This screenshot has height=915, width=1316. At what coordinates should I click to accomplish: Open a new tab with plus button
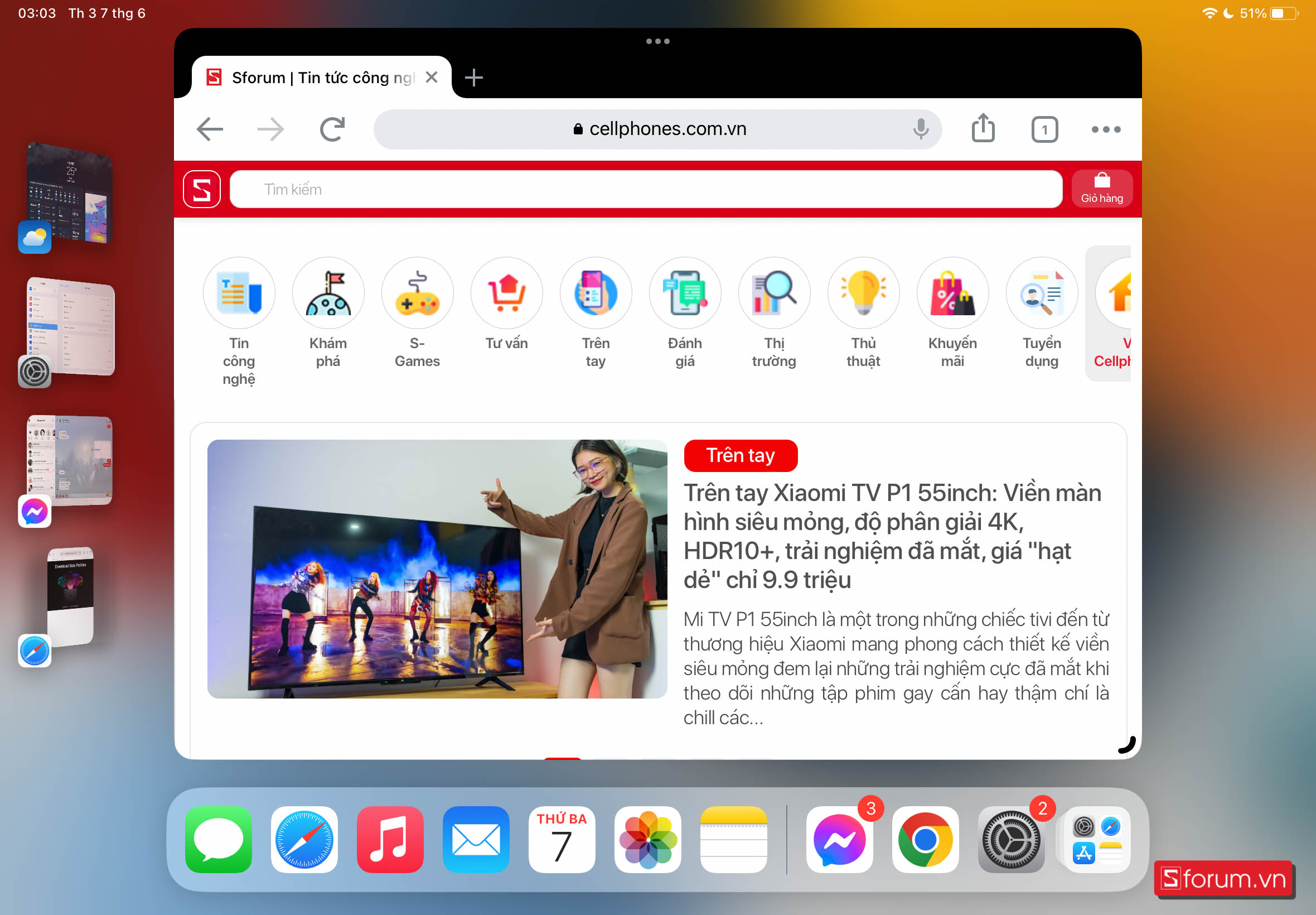point(474,78)
